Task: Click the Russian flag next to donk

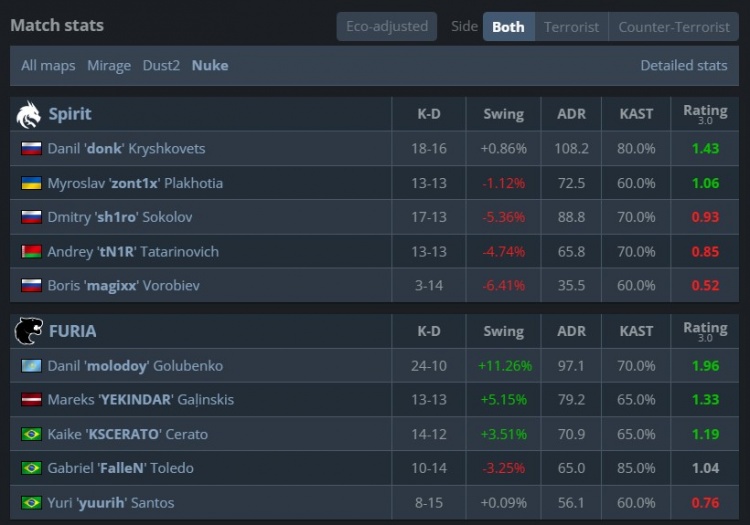Action: point(31,149)
